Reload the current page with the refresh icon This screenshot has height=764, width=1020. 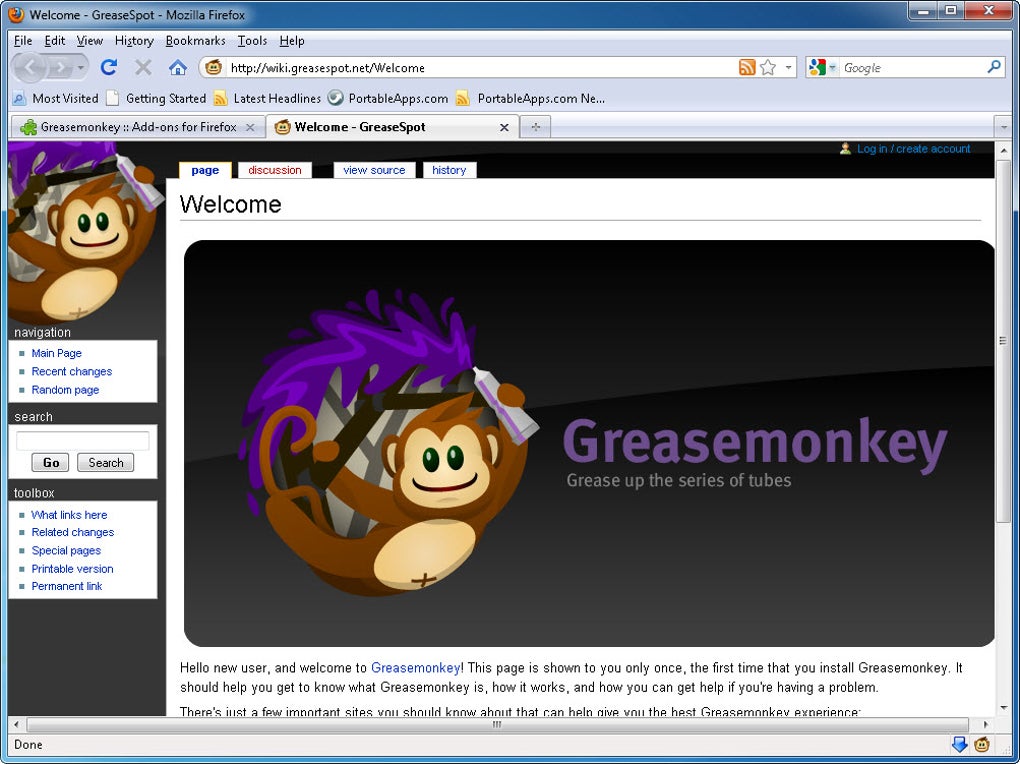[109, 67]
